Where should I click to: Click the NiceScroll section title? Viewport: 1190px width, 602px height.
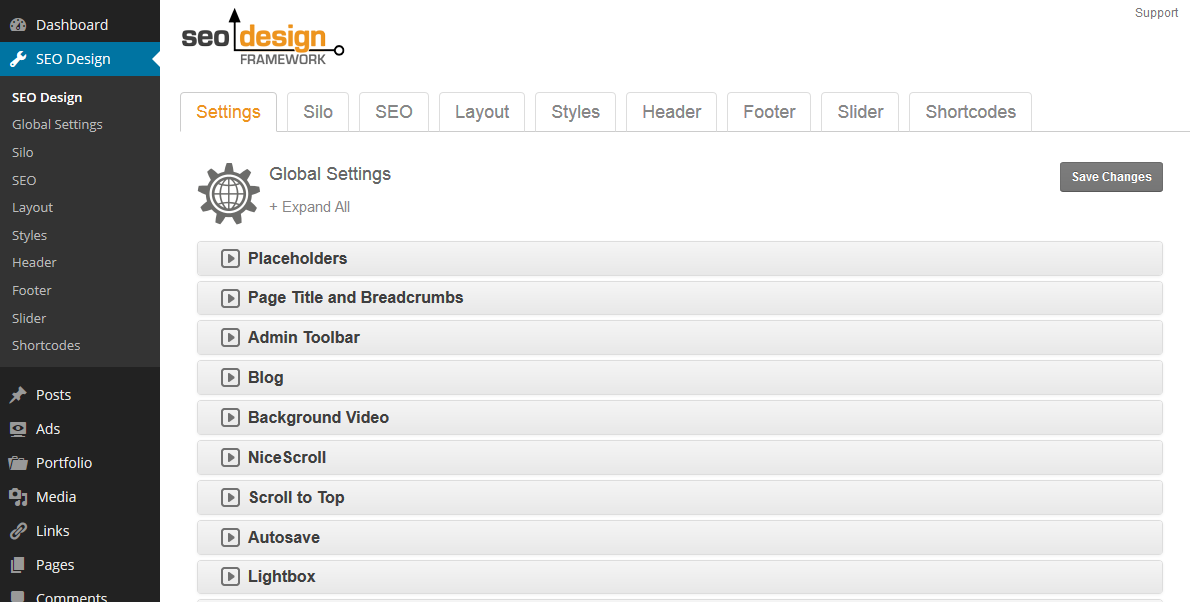click(287, 458)
